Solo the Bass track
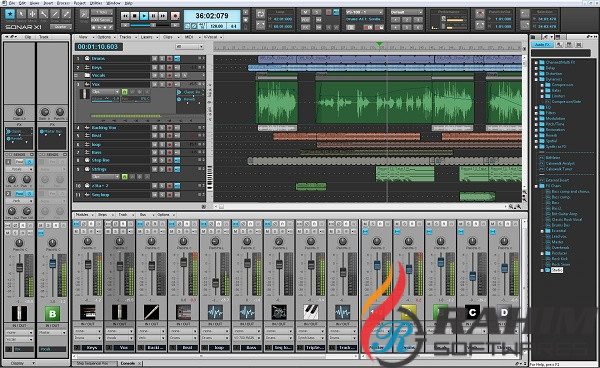The image size is (600, 368). tap(162, 152)
